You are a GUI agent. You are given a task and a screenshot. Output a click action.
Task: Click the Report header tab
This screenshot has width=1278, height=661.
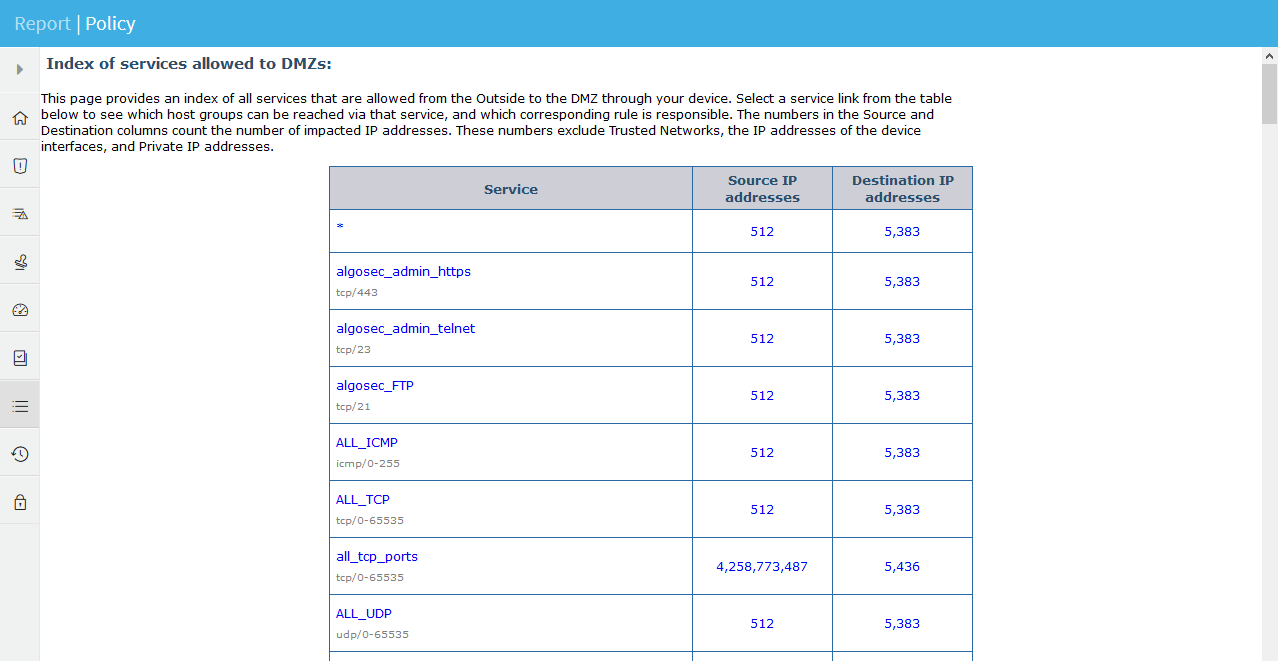42,23
